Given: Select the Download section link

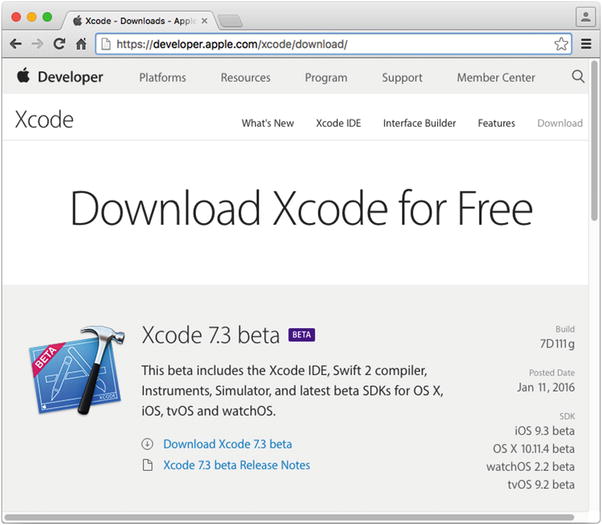Looking at the screenshot, I should coord(560,123).
